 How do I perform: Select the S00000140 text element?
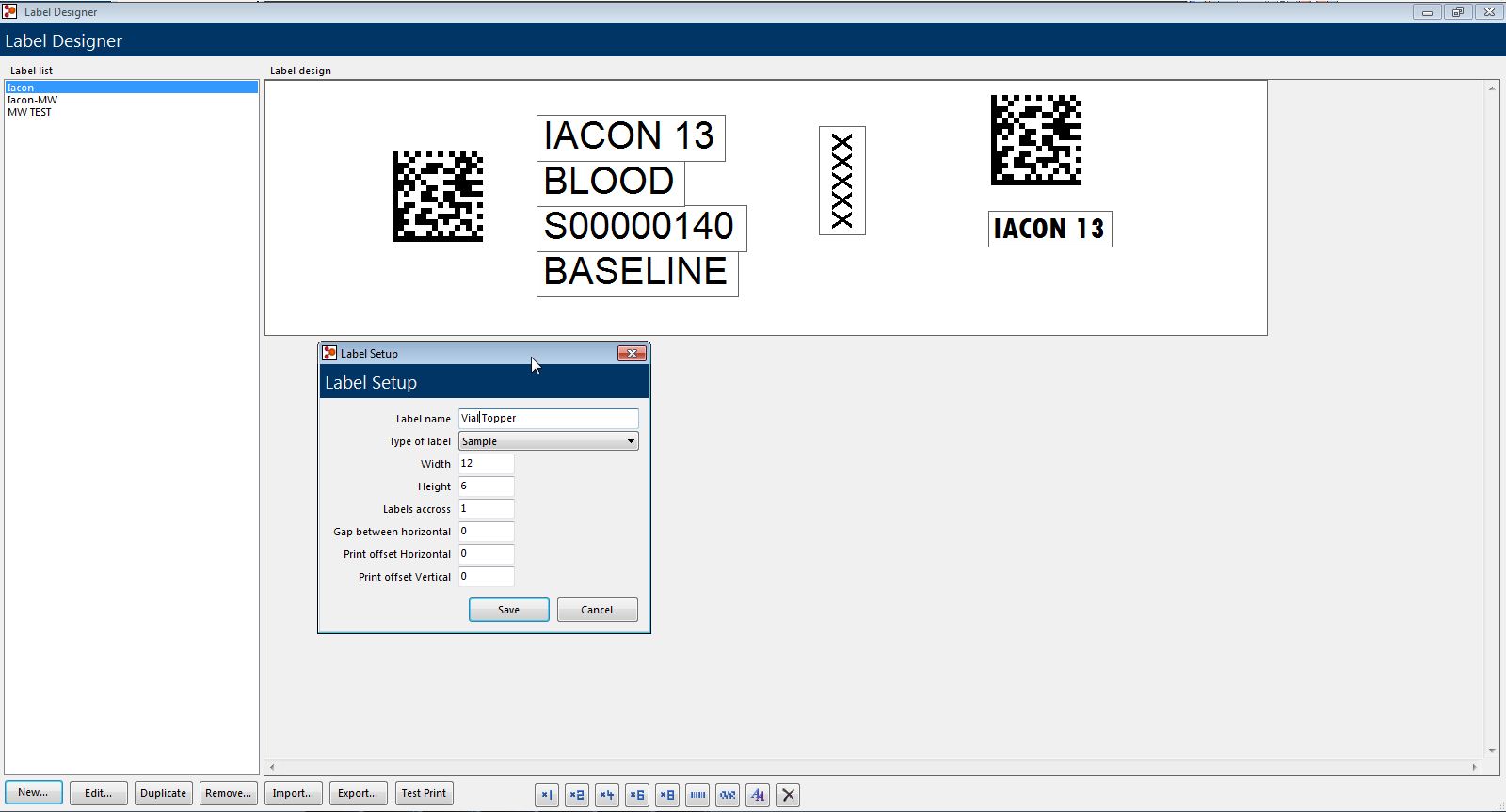coord(641,228)
